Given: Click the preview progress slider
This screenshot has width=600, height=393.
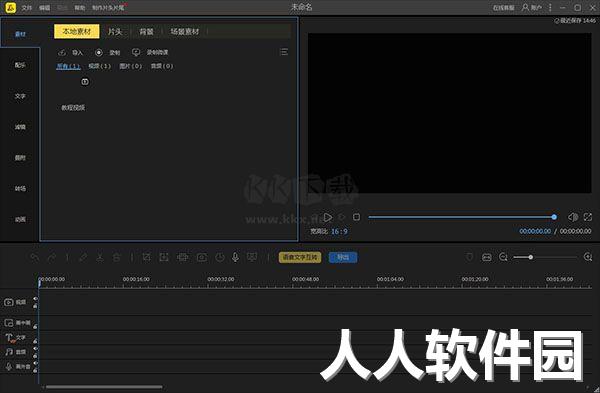Looking at the screenshot, I should pos(462,217).
